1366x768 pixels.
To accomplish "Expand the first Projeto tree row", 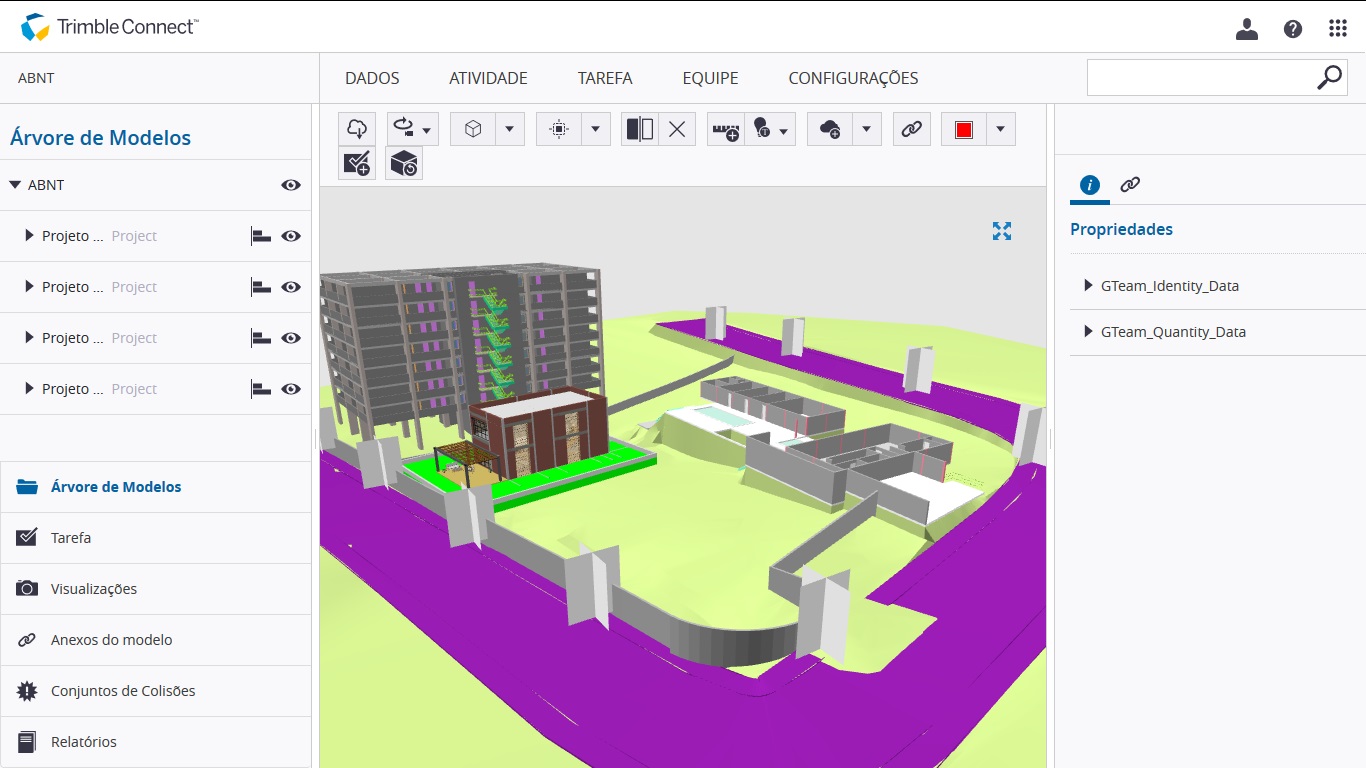I will [29, 236].
